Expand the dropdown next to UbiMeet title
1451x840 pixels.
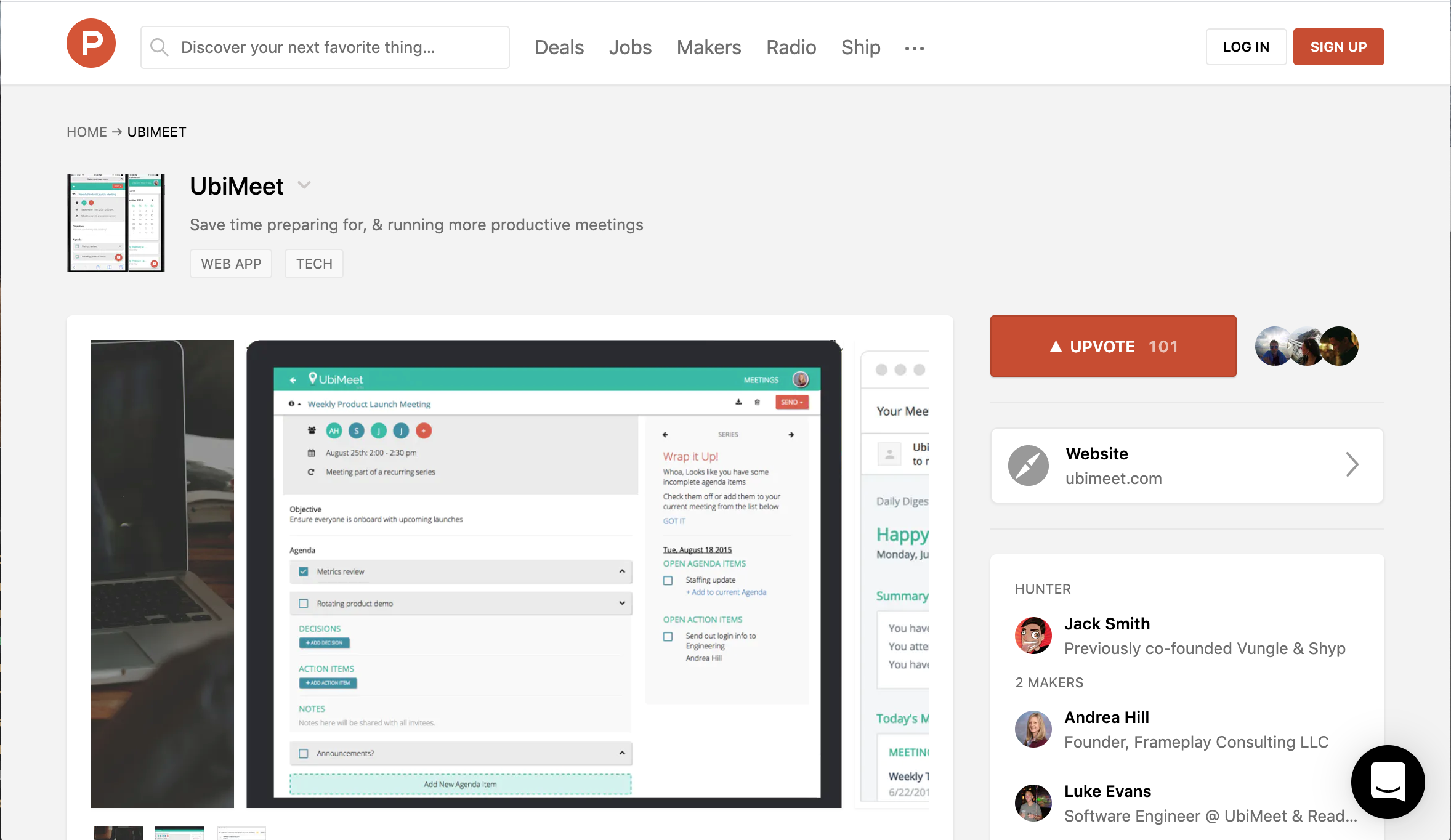pos(304,185)
